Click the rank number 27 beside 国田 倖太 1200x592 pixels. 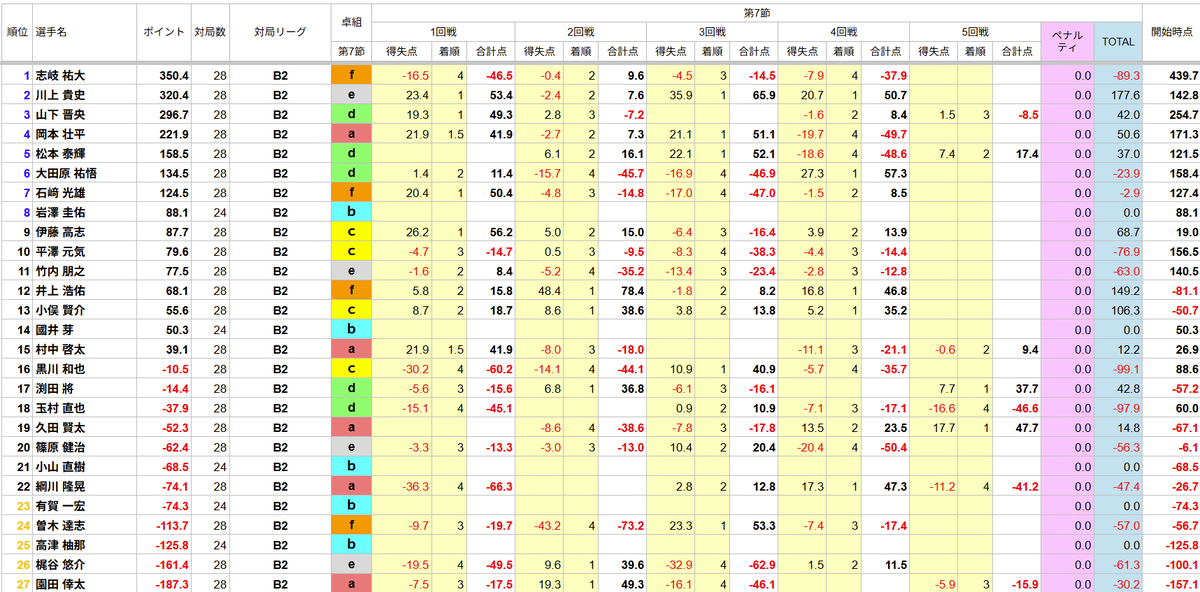(22, 584)
